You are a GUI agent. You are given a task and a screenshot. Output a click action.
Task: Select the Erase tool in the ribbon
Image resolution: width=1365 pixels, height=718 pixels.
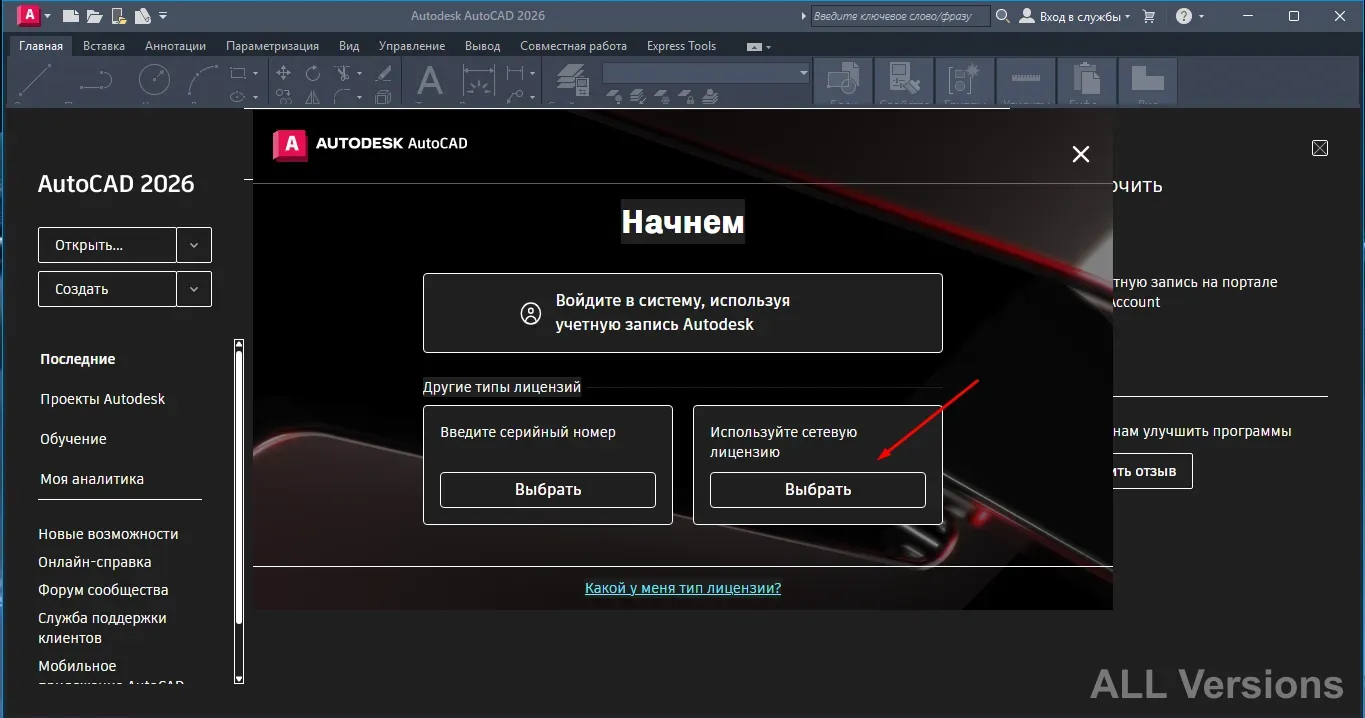click(x=383, y=73)
